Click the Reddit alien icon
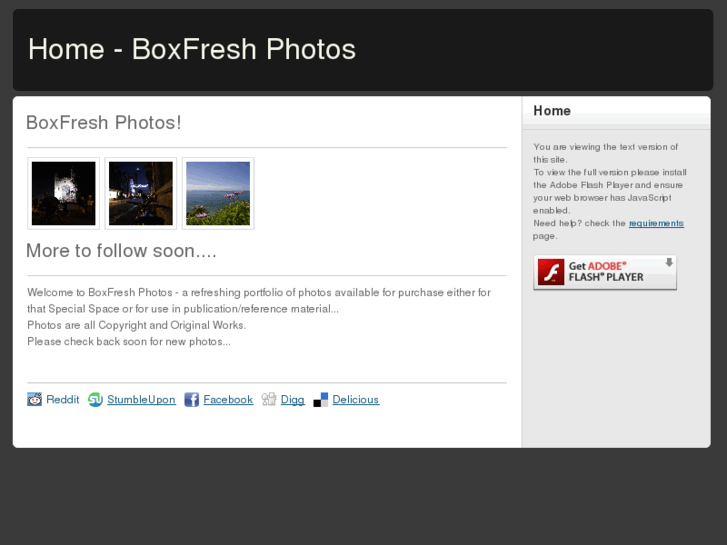The image size is (727, 545). pos(35,400)
